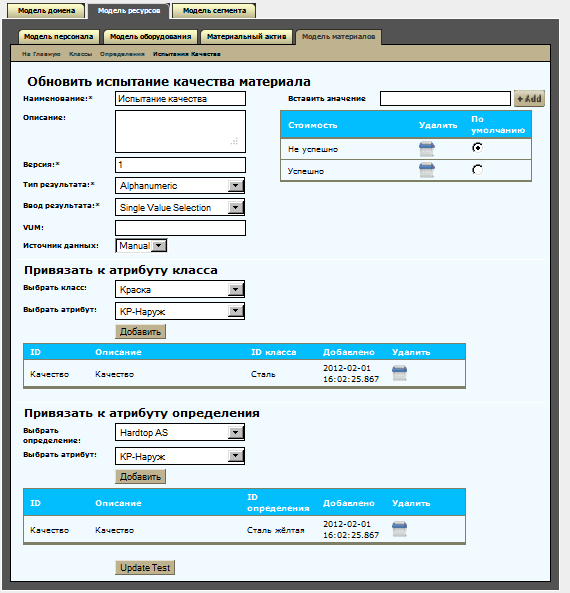Open the 'Выбрать класс' Краска dropdown
This screenshot has height=593, width=570.
point(180,290)
